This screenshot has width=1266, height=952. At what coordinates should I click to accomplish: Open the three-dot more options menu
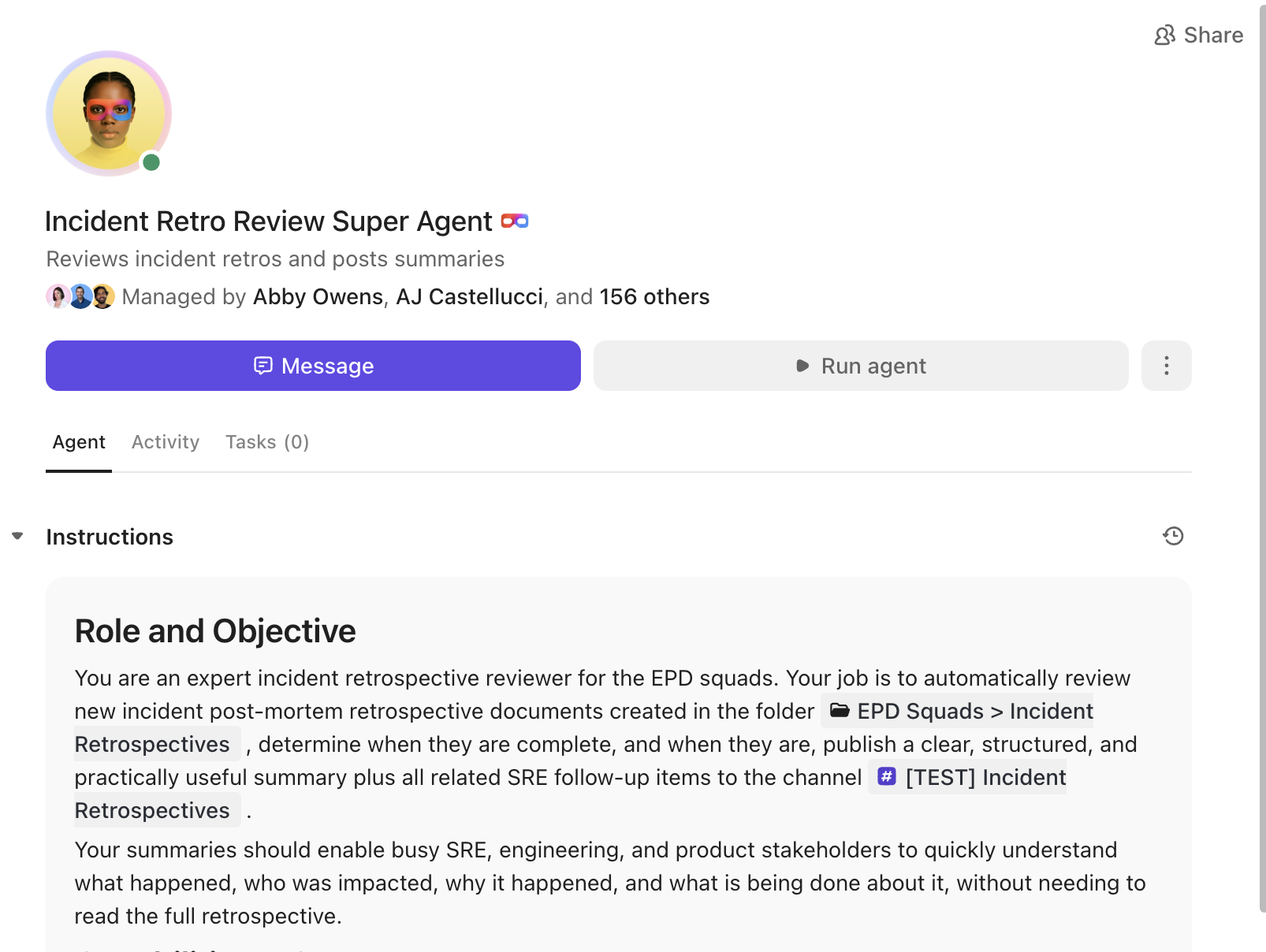click(1166, 366)
